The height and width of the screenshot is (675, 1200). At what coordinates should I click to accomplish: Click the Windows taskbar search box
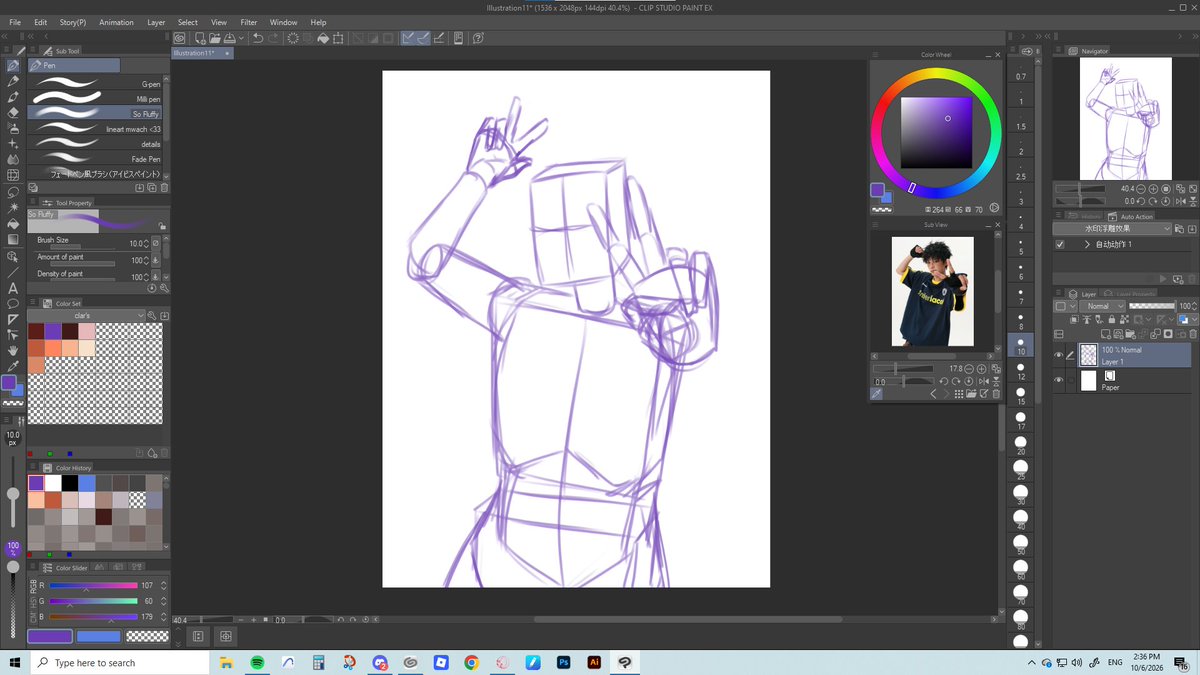[118, 662]
